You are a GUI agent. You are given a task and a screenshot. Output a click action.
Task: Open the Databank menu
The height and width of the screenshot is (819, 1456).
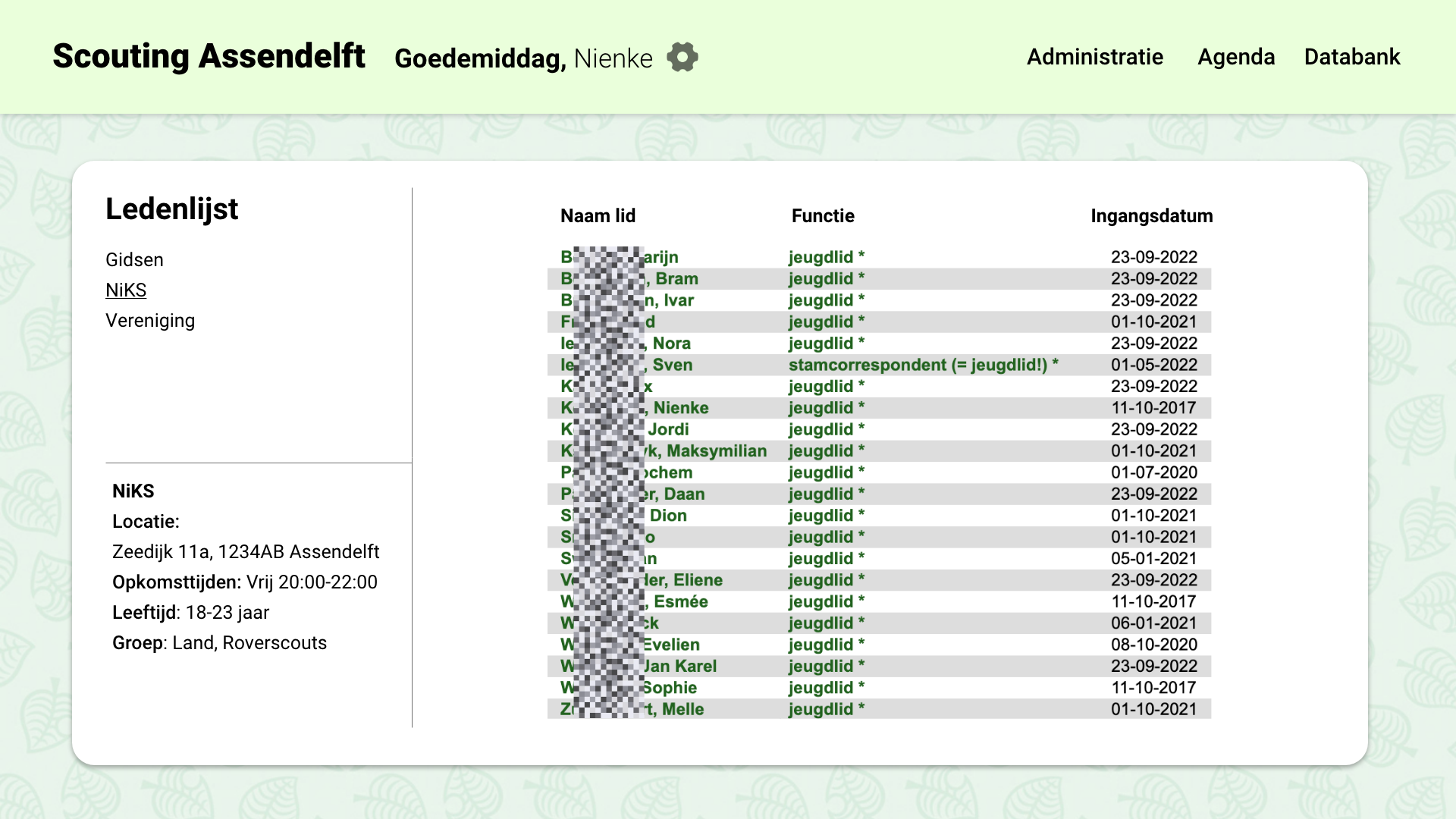1352,57
